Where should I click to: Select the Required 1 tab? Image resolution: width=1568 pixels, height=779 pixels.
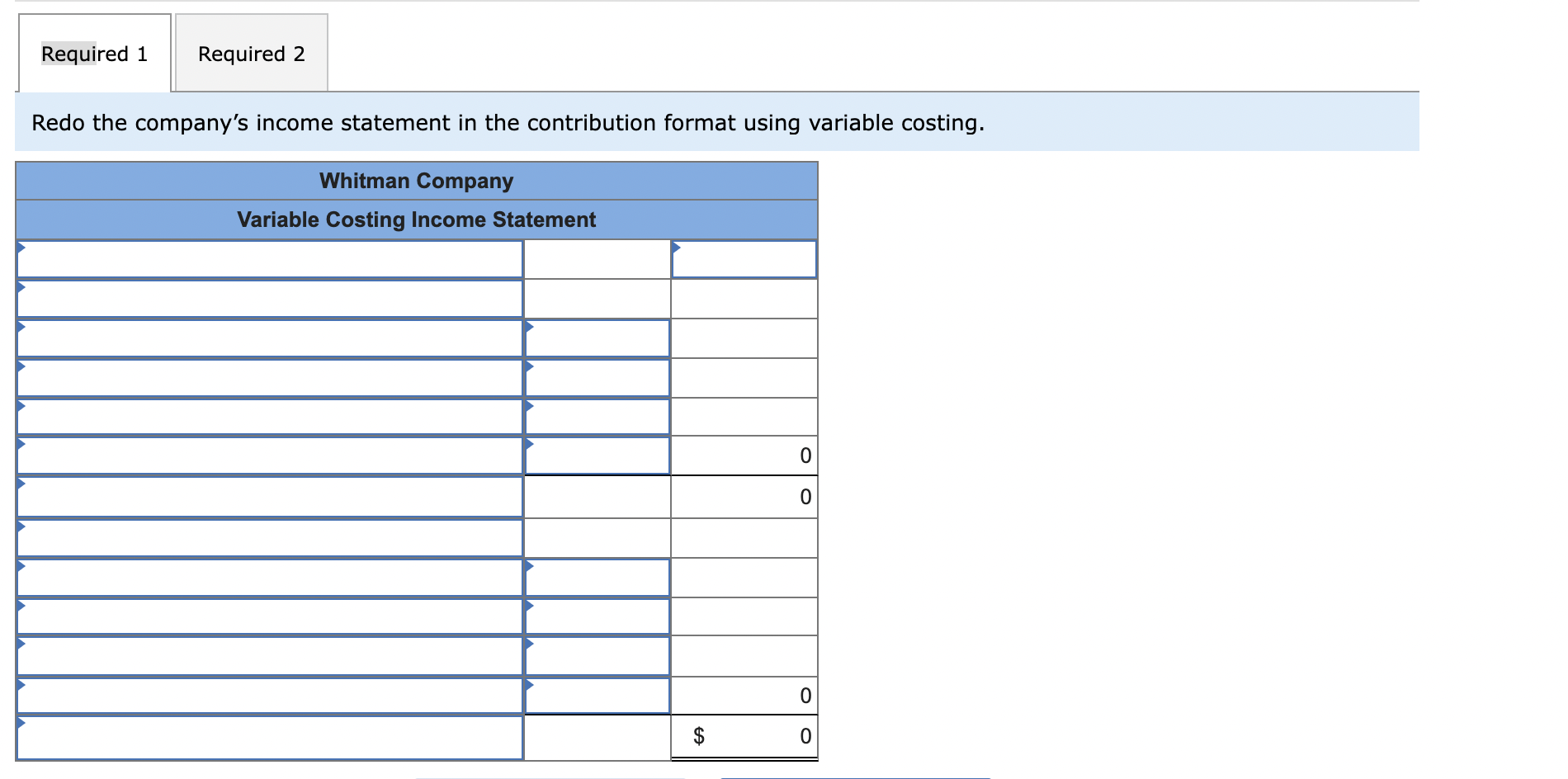(93, 53)
